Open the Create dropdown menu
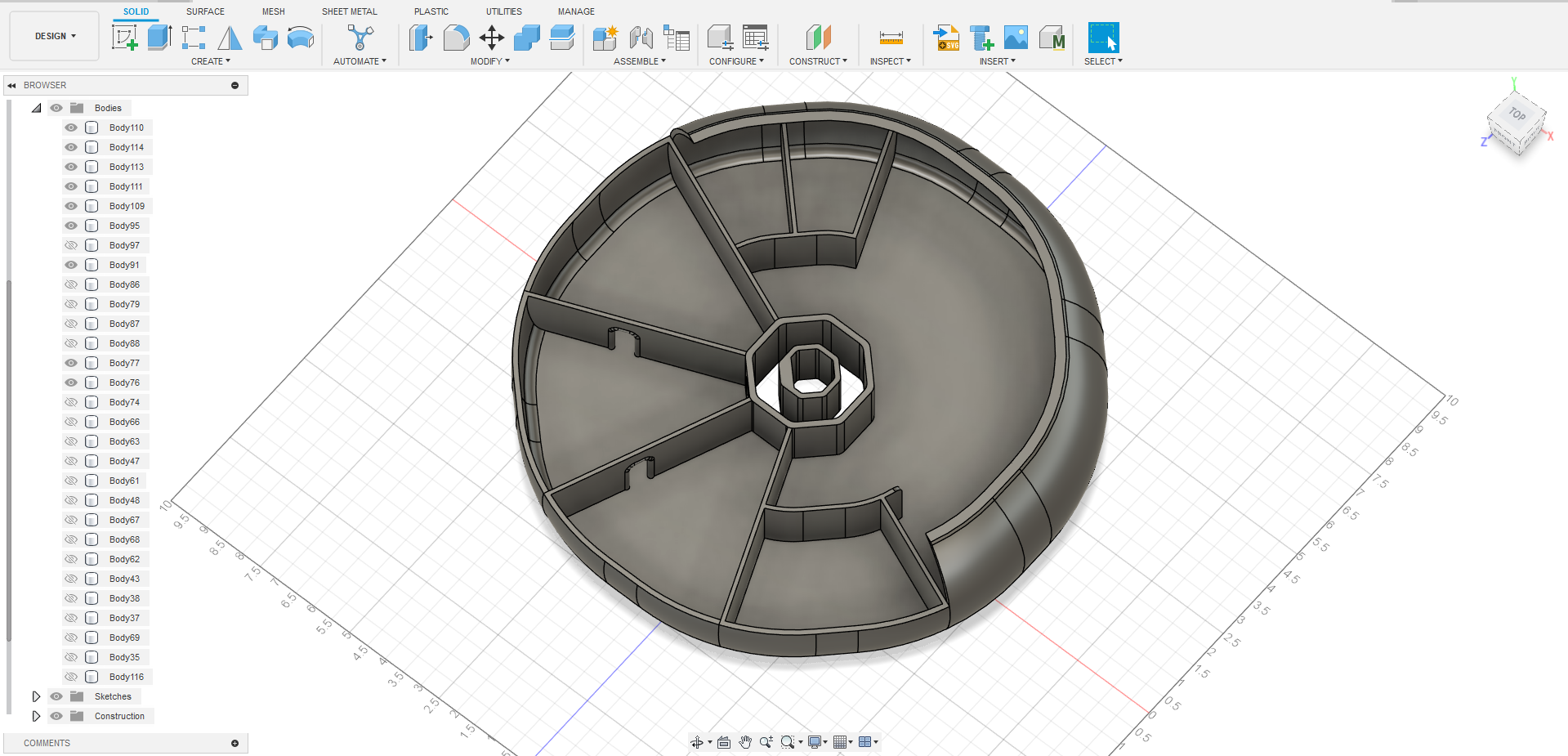 pyautogui.click(x=211, y=61)
